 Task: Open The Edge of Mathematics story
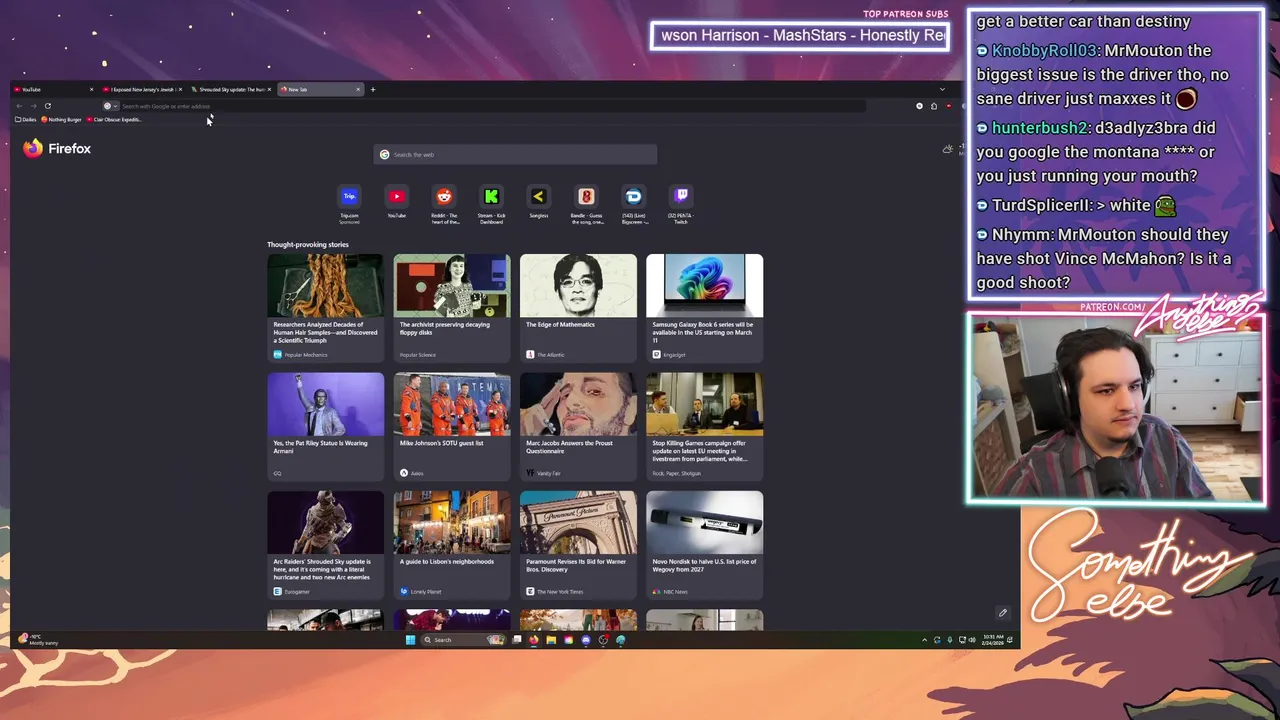578,308
